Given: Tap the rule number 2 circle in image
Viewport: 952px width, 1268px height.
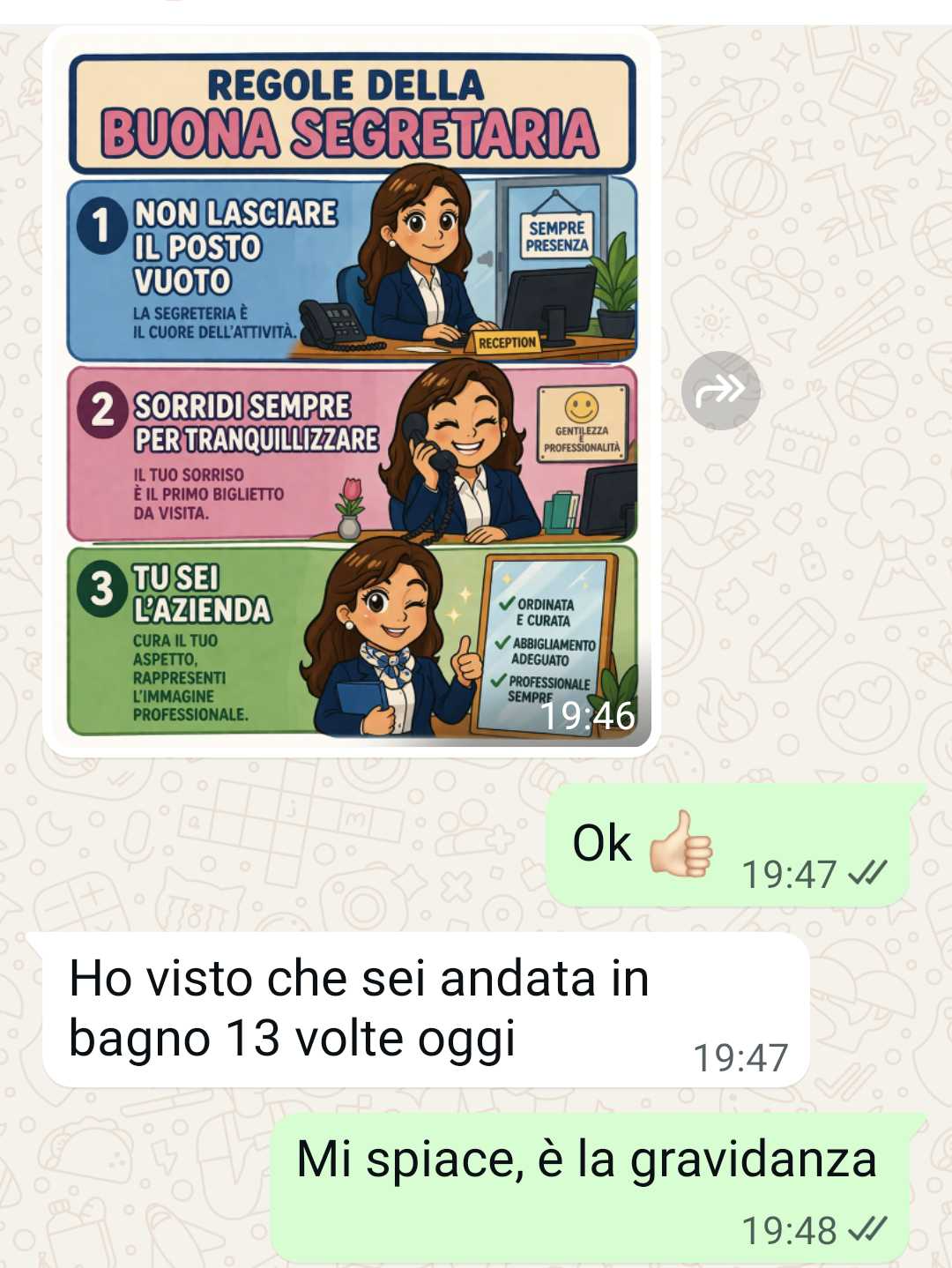Looking at the screenshot, I should 103,410.
